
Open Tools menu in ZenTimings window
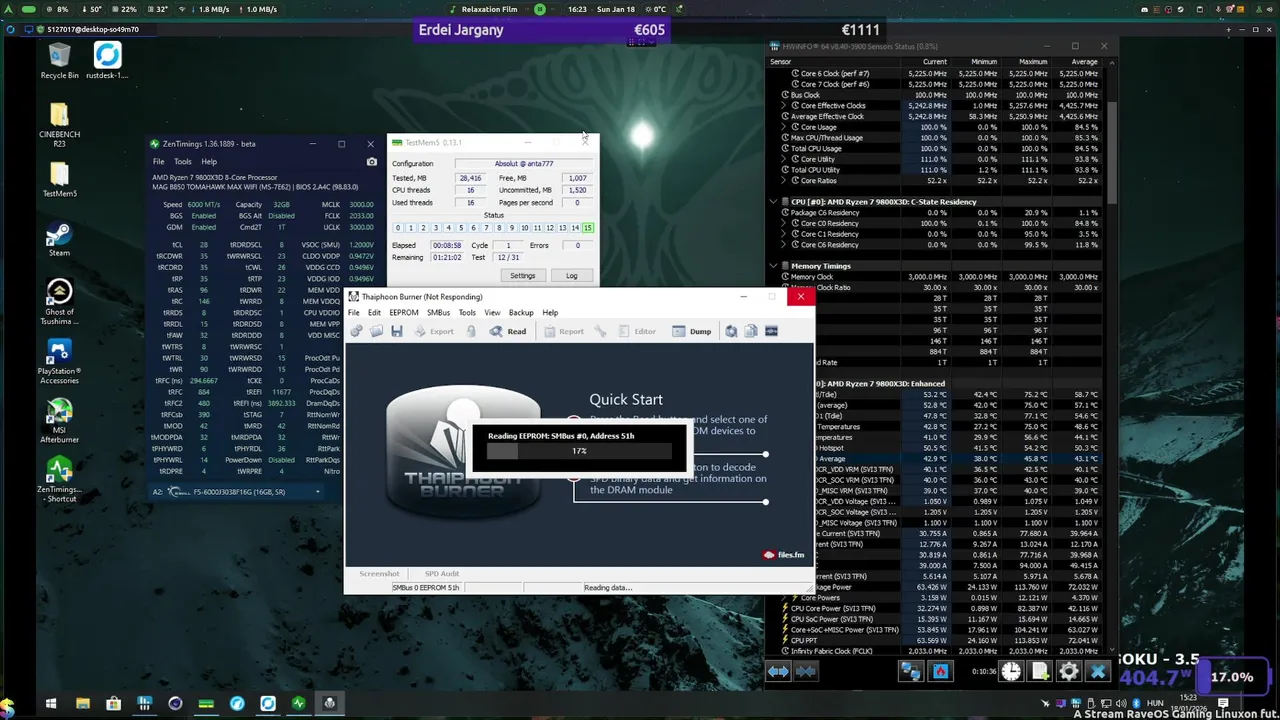pyautogui.click(x=182, y=161)
